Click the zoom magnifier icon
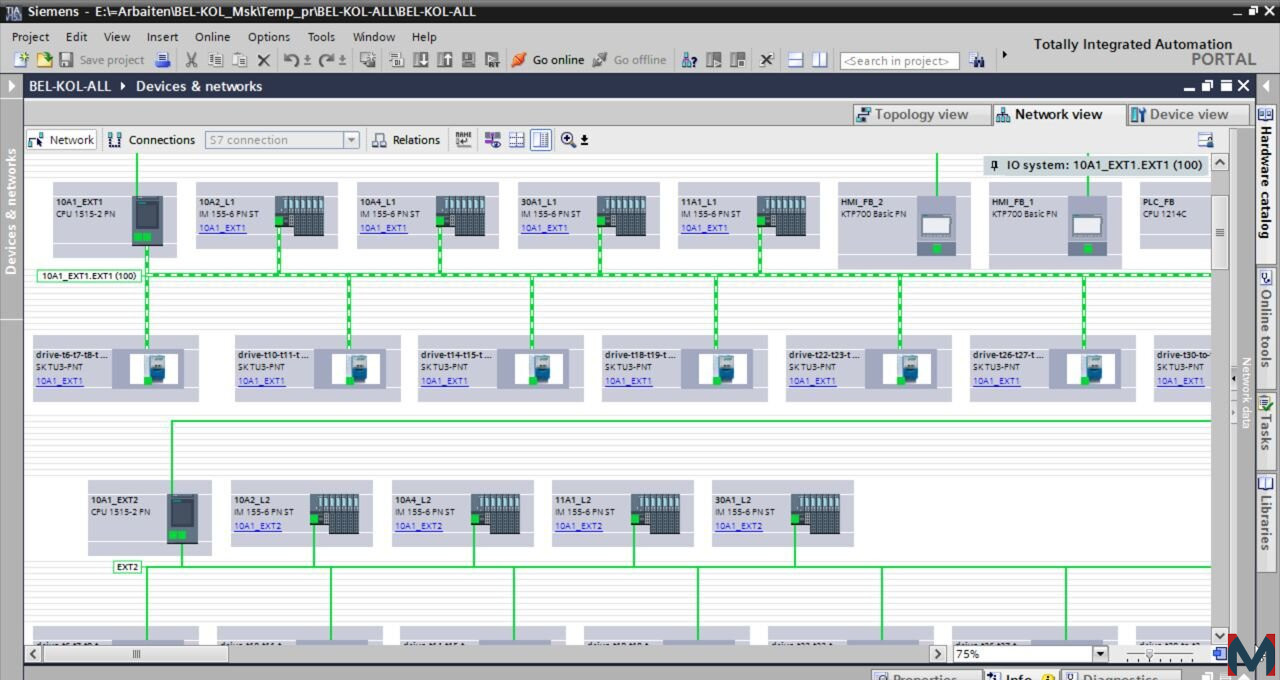 coord(568,140)
